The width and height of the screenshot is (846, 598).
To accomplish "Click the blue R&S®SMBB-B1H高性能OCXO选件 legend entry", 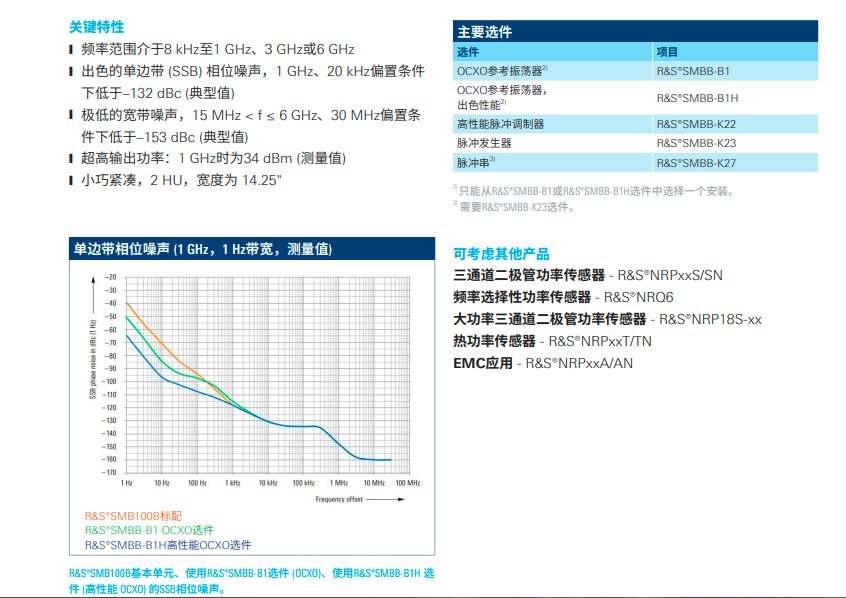I will 167,545.
